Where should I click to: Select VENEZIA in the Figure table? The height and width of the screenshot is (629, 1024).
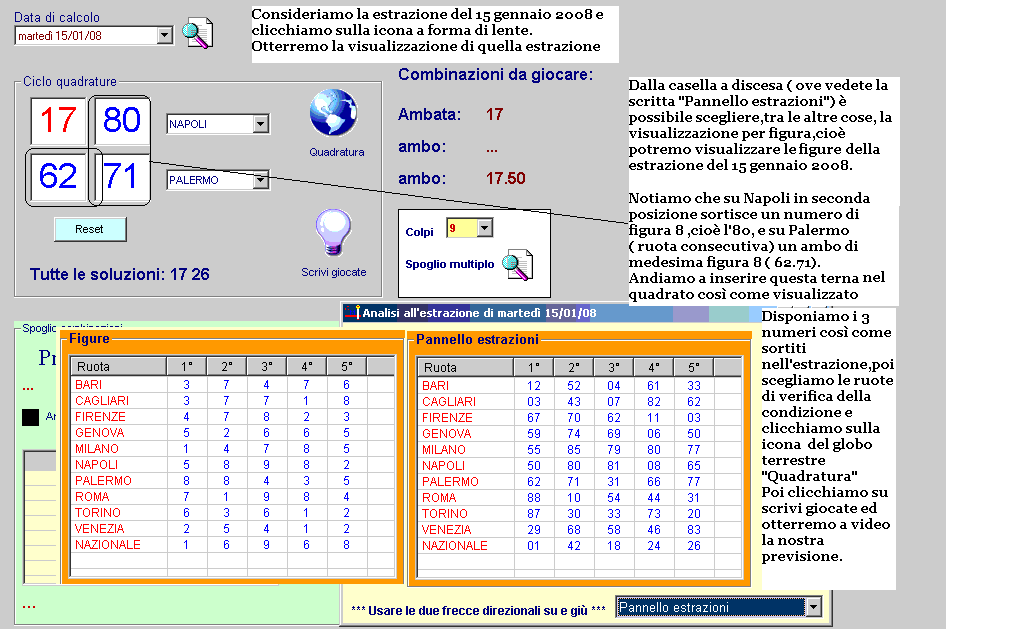click(x=99, y=528)
